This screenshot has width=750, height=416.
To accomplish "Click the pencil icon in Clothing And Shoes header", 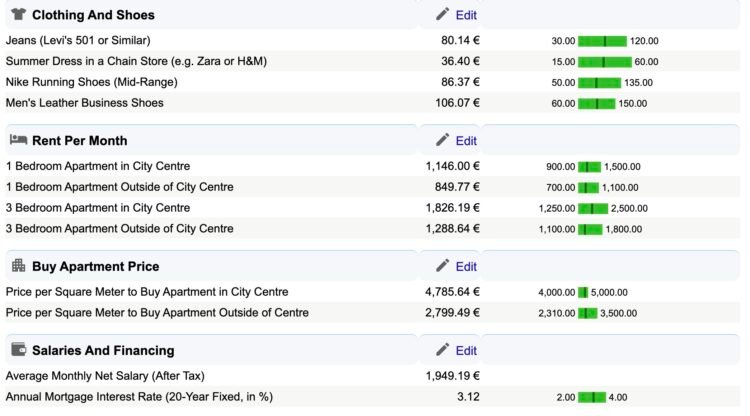I will click(x=443, y=15).
